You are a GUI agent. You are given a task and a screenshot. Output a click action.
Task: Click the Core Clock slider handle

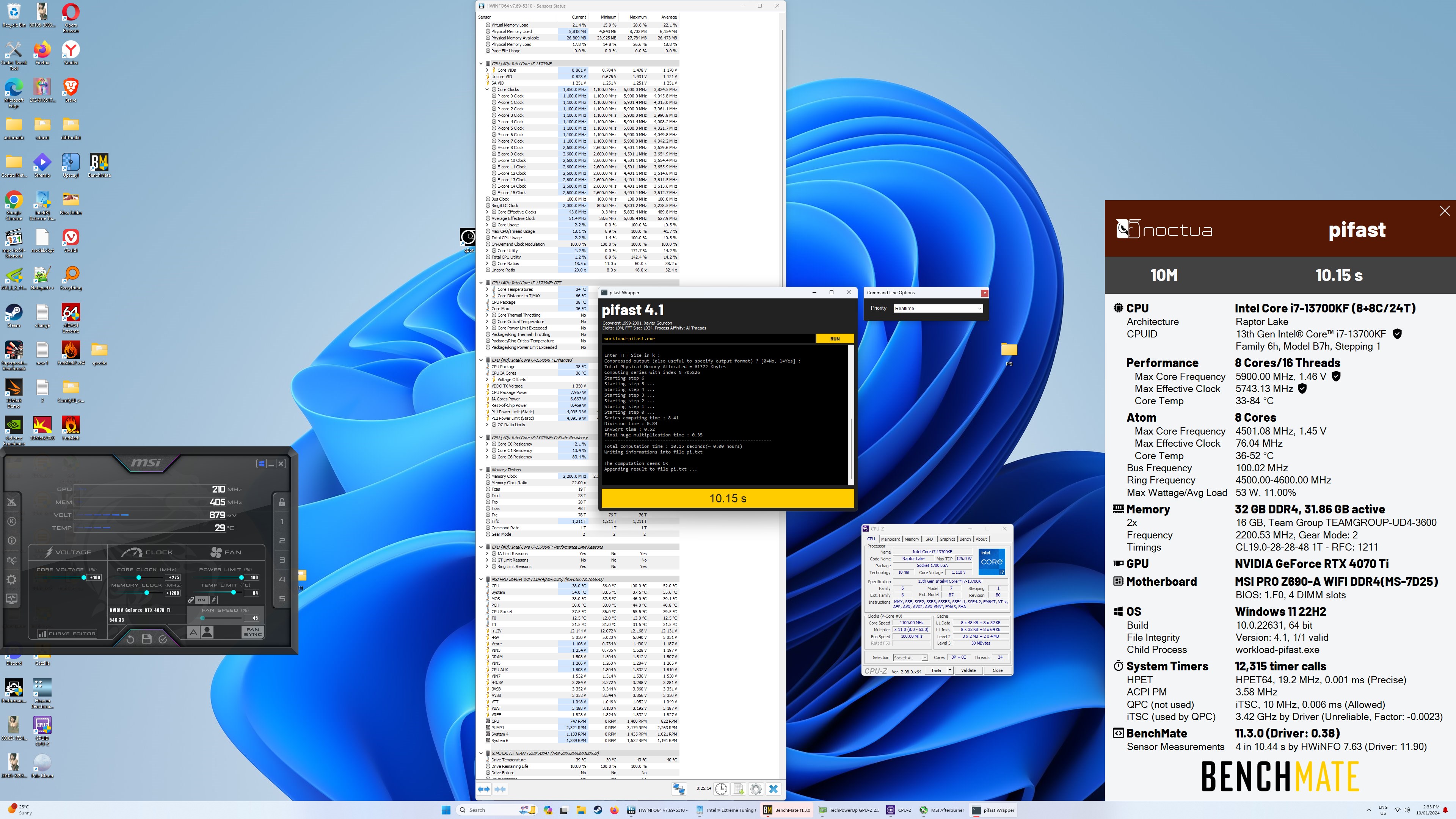tap(138, 577)
